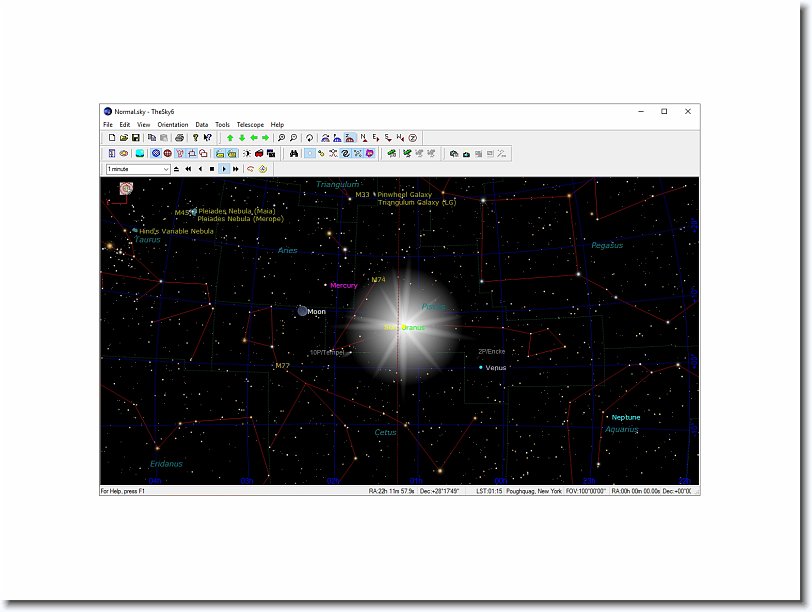Click the Neptune label on the chart
This screenshot has width=812, height=612.
tap(626, 417)
